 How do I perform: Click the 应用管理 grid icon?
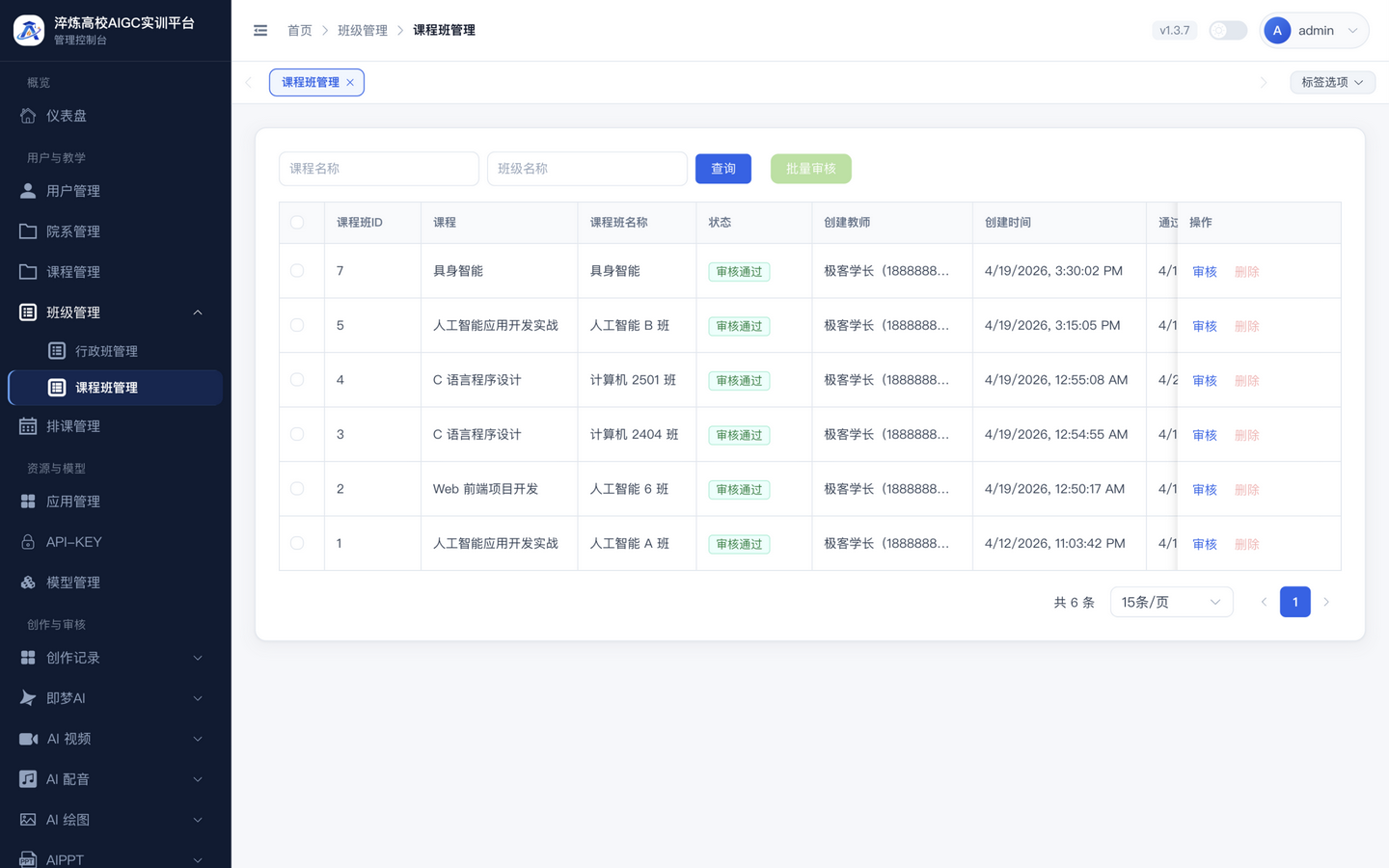pyautogui.click(x=28, y=502)
